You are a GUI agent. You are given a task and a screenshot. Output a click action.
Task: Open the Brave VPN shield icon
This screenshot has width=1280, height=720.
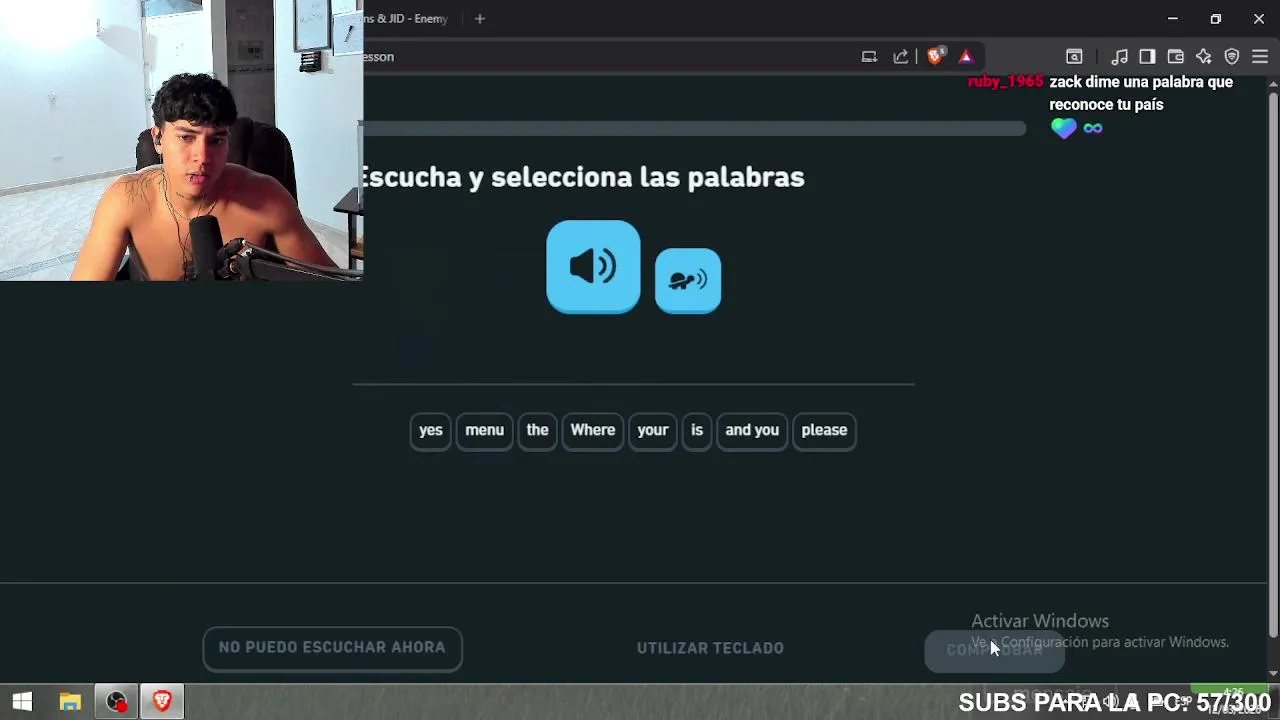(x=1232, y=57)
